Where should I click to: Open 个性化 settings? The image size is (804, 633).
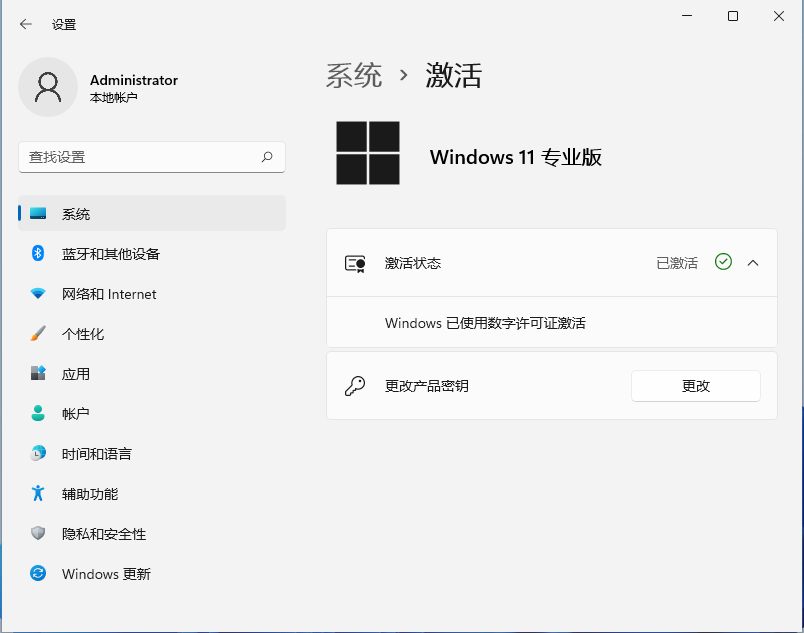[152, 334]
